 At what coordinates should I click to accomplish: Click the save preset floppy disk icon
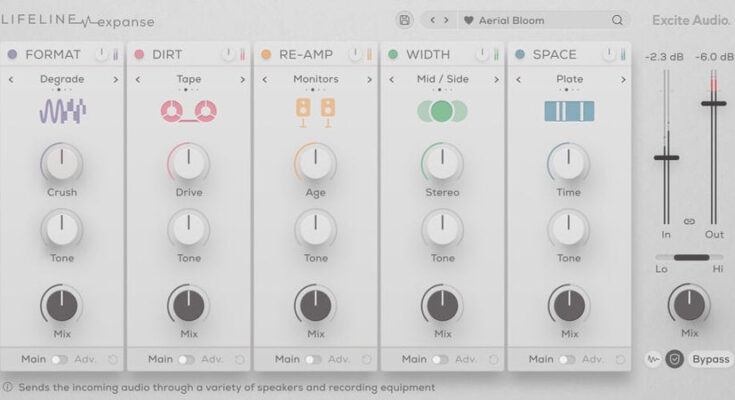pos(404,20)
